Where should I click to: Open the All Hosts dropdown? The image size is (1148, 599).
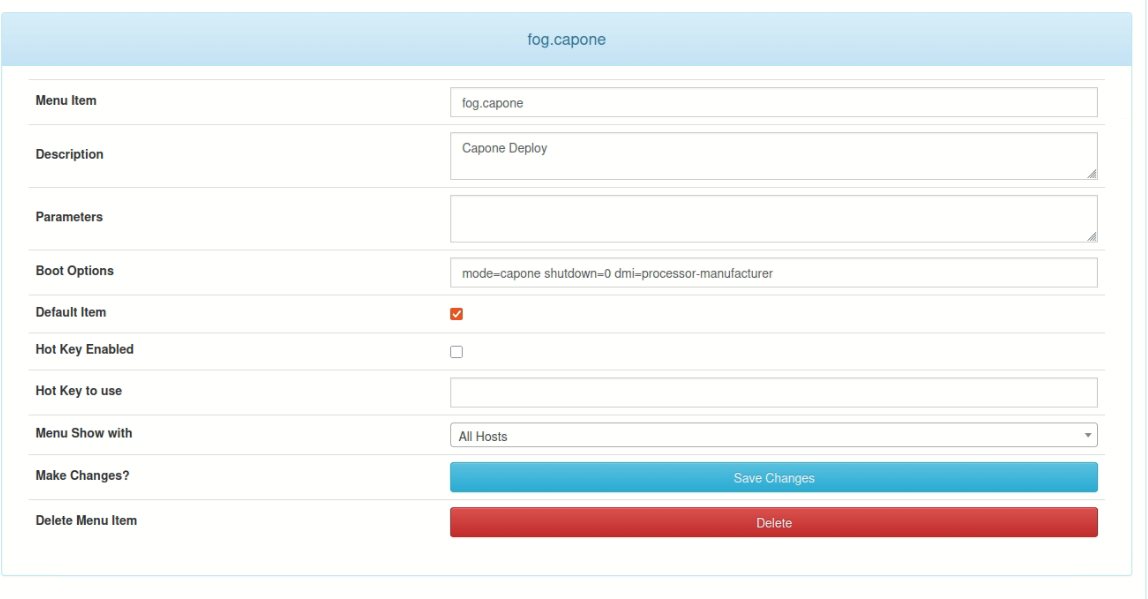pos(773,436)
